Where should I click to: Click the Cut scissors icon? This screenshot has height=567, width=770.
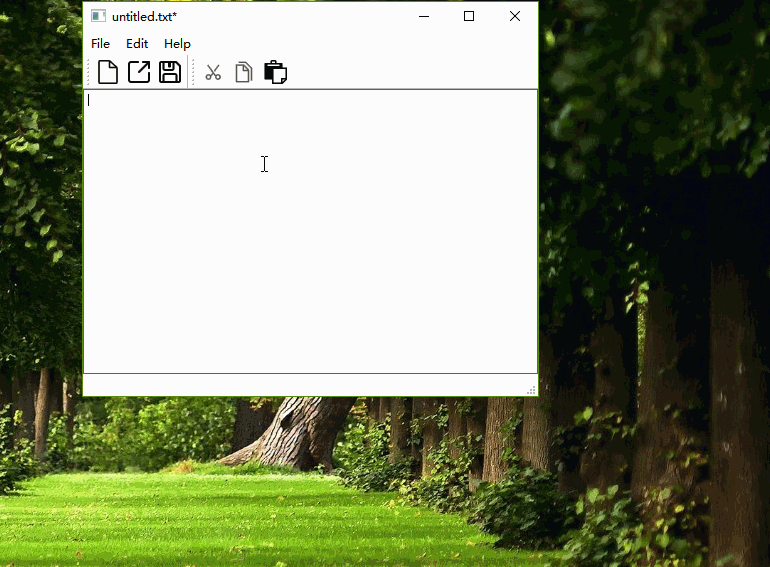(x=213, y=73)
